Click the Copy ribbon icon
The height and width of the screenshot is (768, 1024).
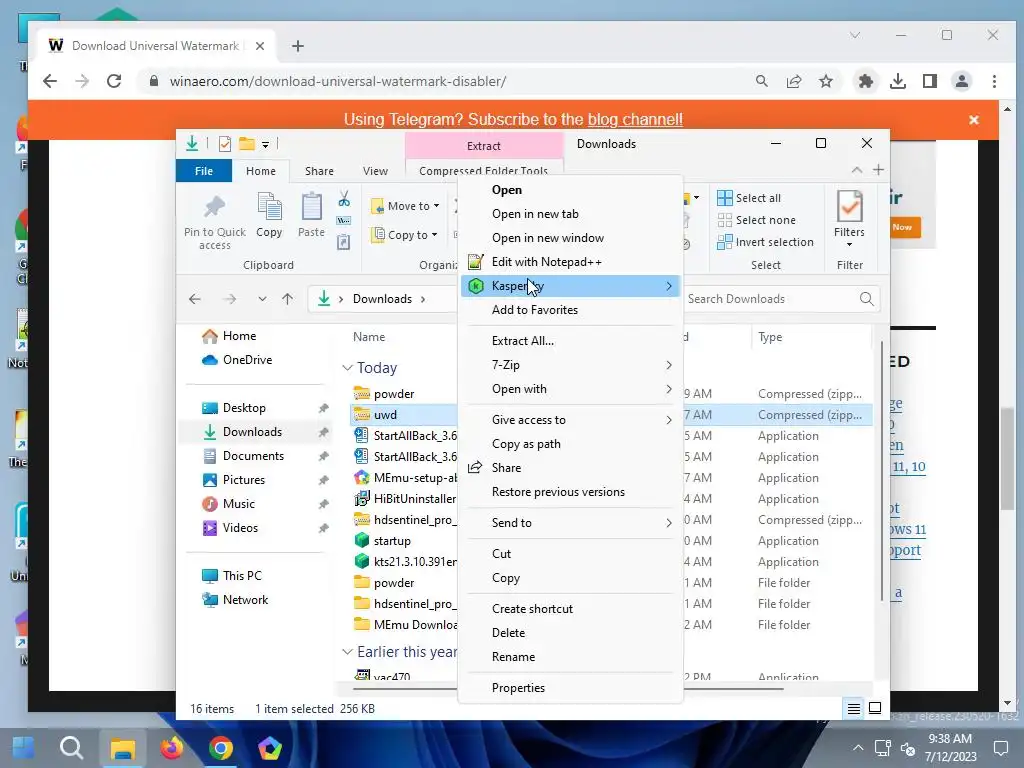269,207
